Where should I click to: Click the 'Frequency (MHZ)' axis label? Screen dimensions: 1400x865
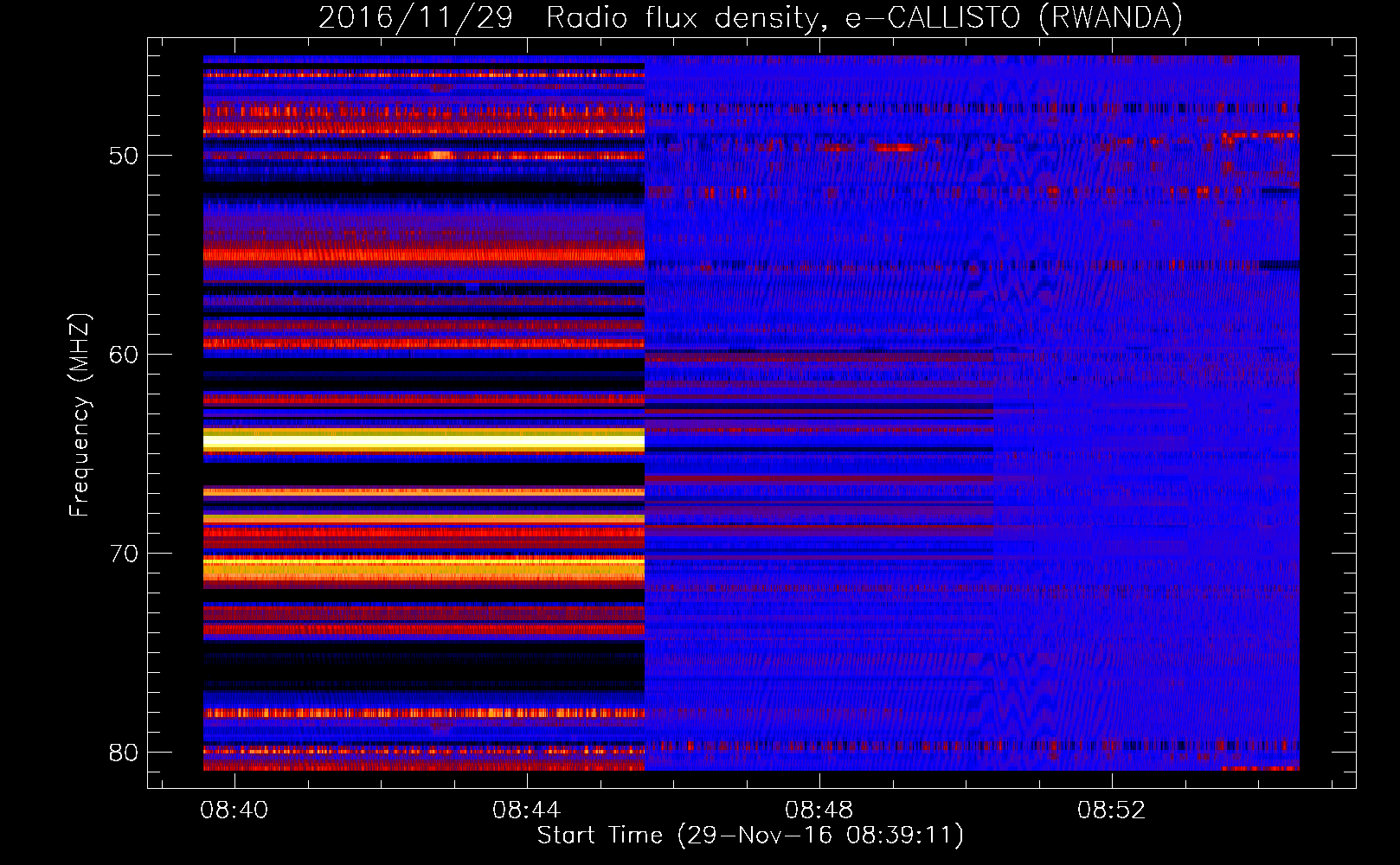[80, 415]
